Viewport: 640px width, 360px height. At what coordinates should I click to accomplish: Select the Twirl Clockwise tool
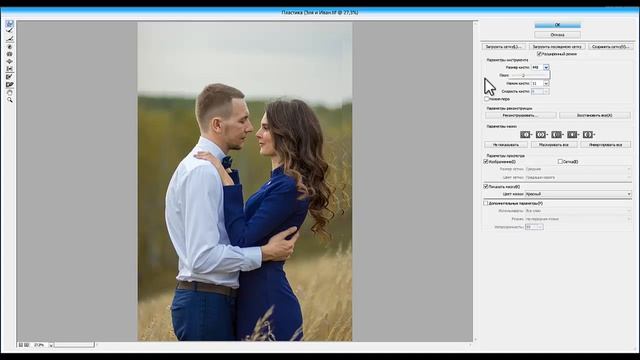coord(9,47)
